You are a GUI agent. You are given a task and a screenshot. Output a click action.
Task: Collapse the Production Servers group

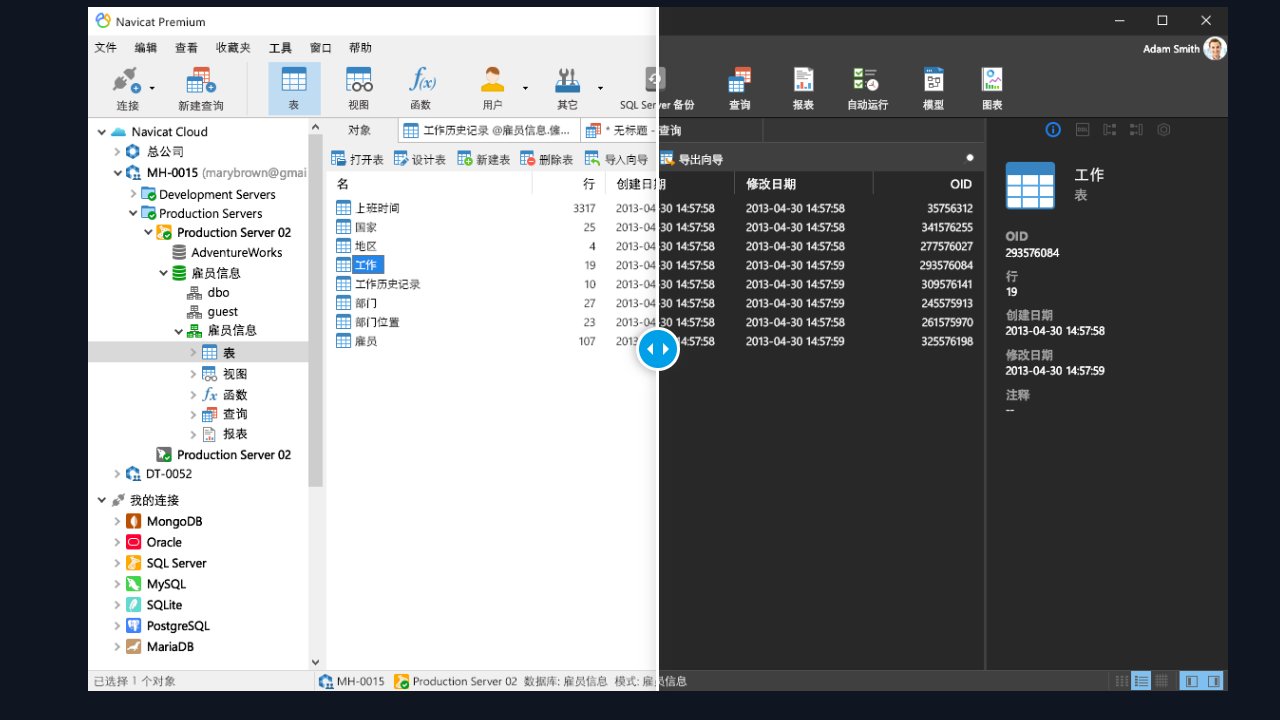pyautogui.click(x=132, y=213)
